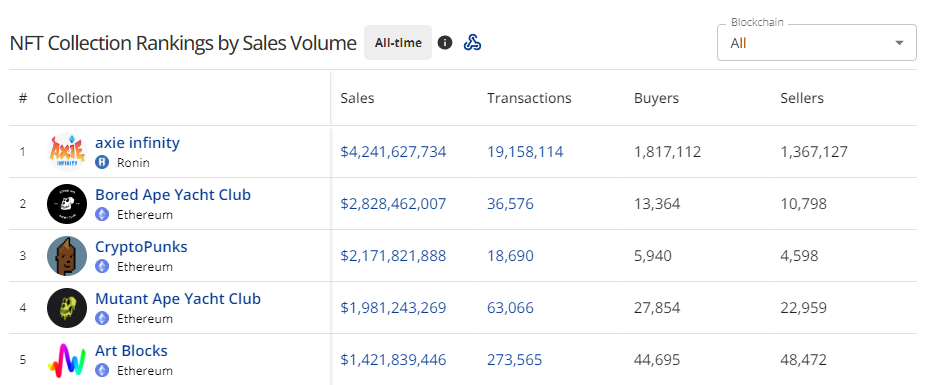Viewport: 925px width, 385px height.
Task: Click transactions count 18,690
Action: coord(510,256)
